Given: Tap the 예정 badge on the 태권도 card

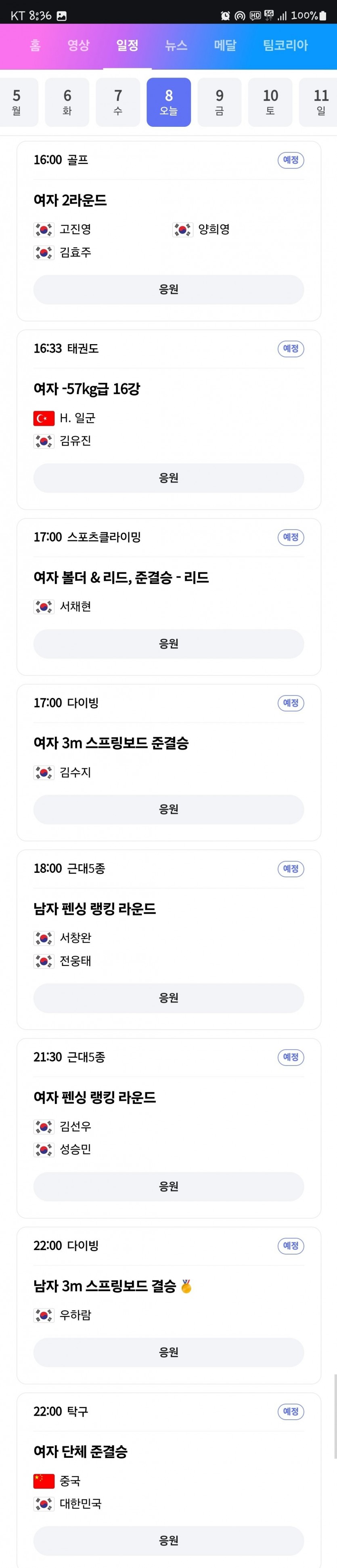Looking at the screenshot, I should [291, 349].
